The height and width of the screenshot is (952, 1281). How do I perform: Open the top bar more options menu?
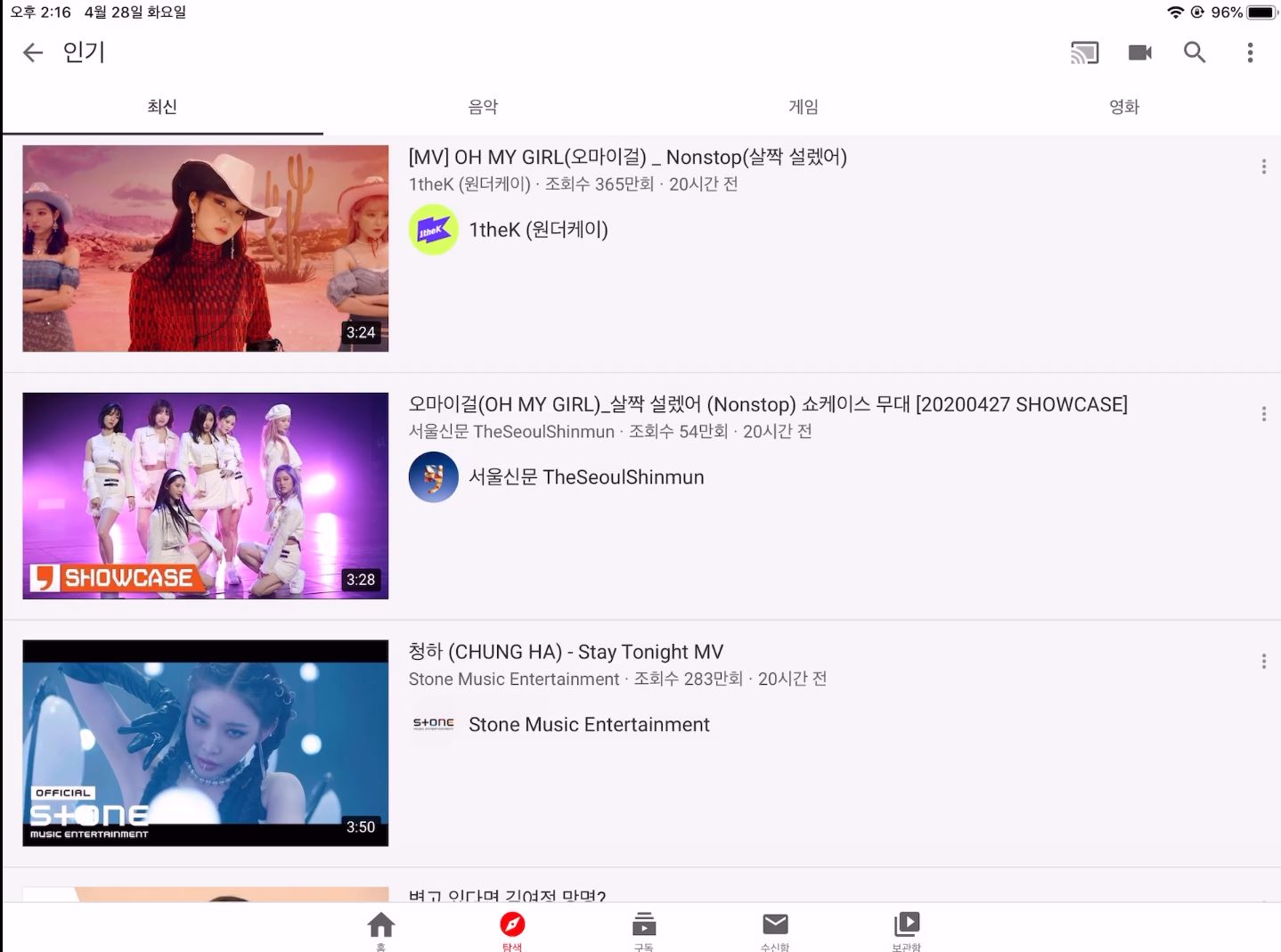click(x=1250, y=53)
